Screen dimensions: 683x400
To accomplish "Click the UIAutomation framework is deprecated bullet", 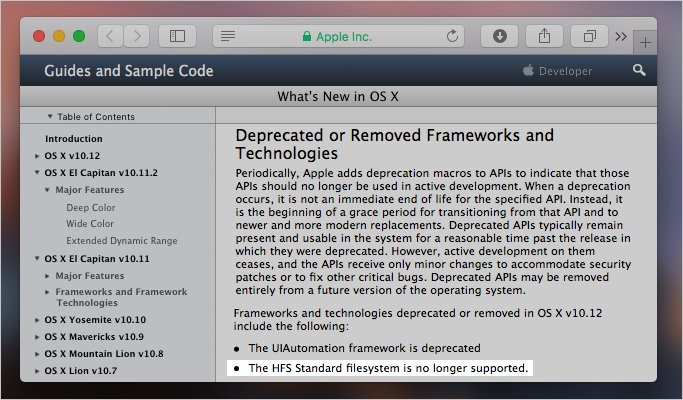I will coord(364,348).
